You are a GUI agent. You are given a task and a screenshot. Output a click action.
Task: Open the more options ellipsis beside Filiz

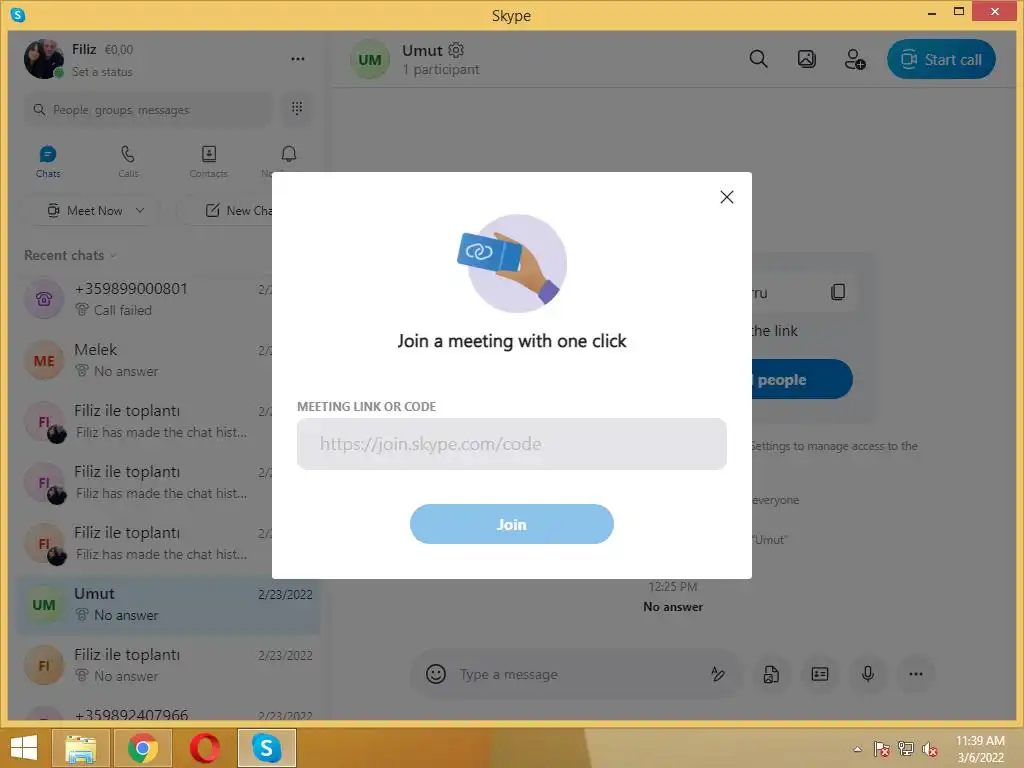coord(298,59)
